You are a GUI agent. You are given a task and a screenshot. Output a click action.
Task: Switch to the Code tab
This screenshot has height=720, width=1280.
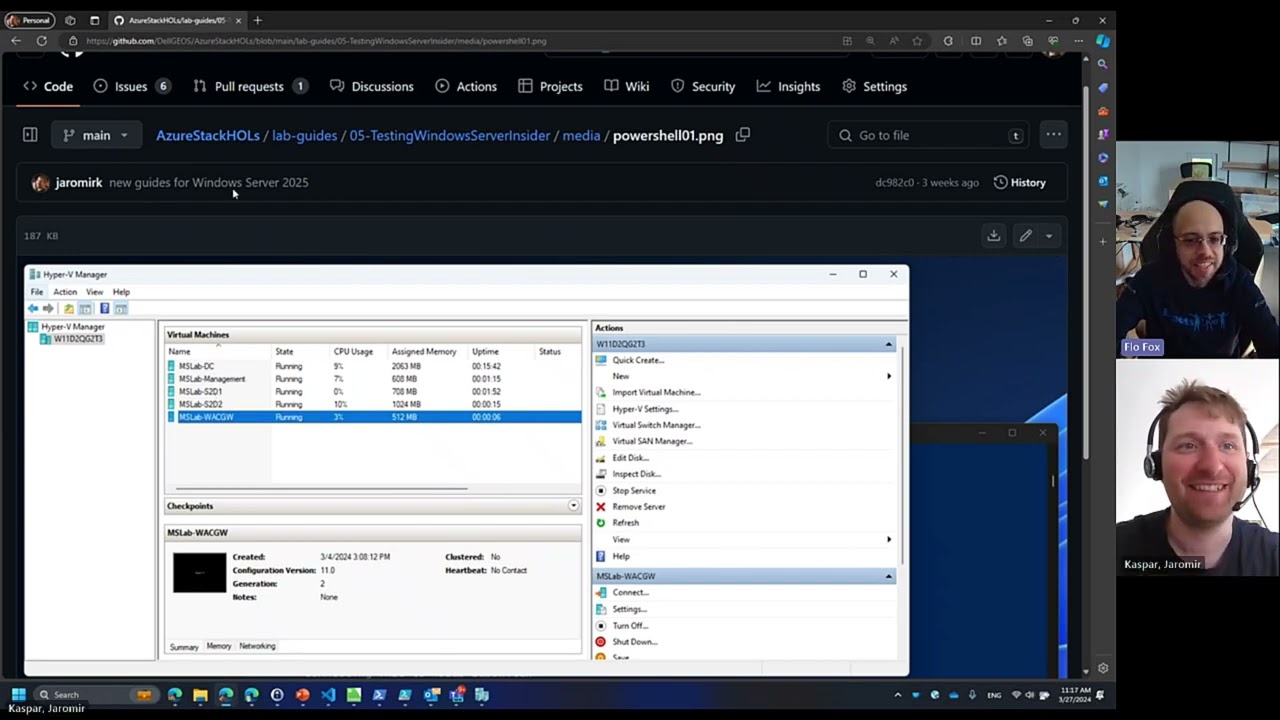48,86
